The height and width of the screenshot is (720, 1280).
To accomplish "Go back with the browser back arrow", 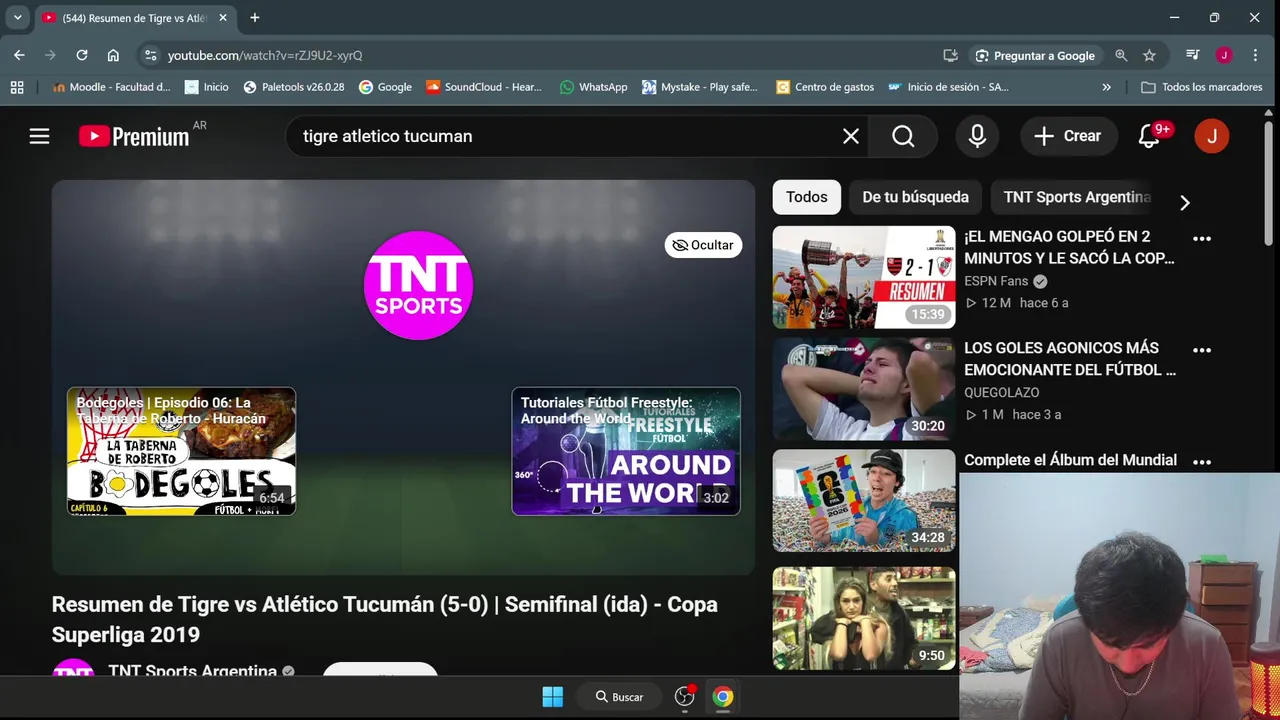I will [19, 55].
